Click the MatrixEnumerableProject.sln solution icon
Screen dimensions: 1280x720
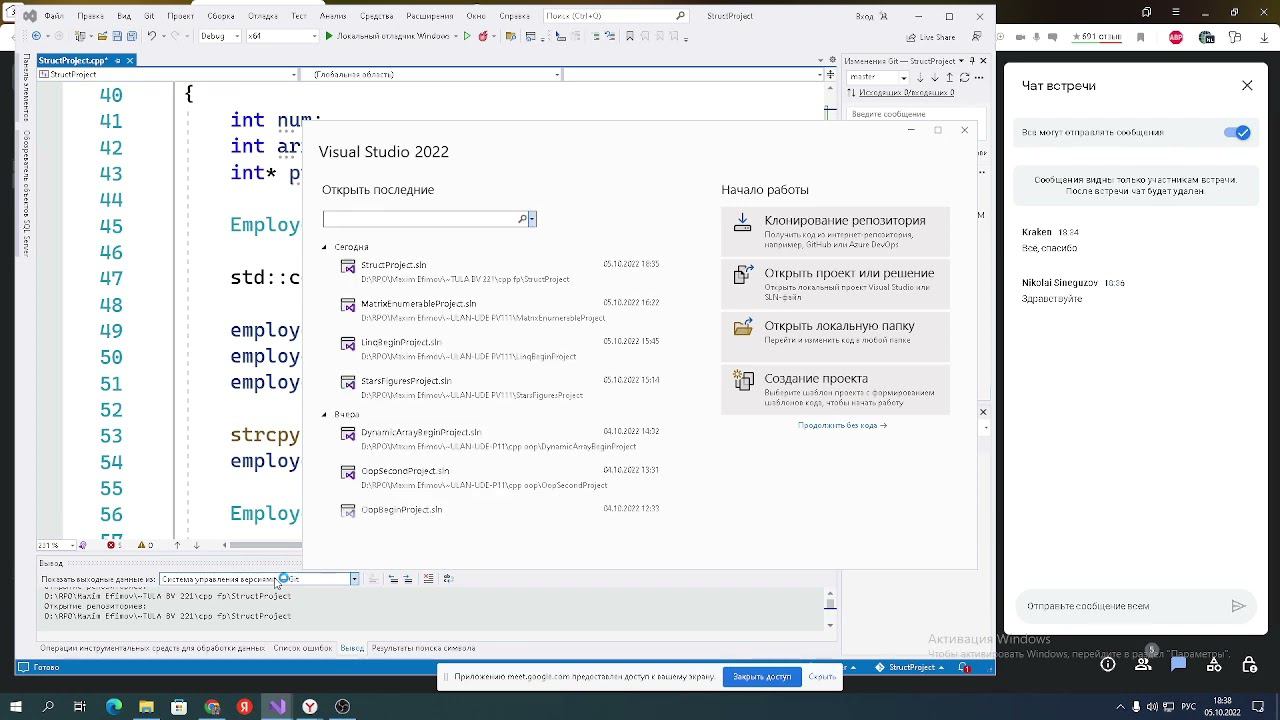[348, 305]
